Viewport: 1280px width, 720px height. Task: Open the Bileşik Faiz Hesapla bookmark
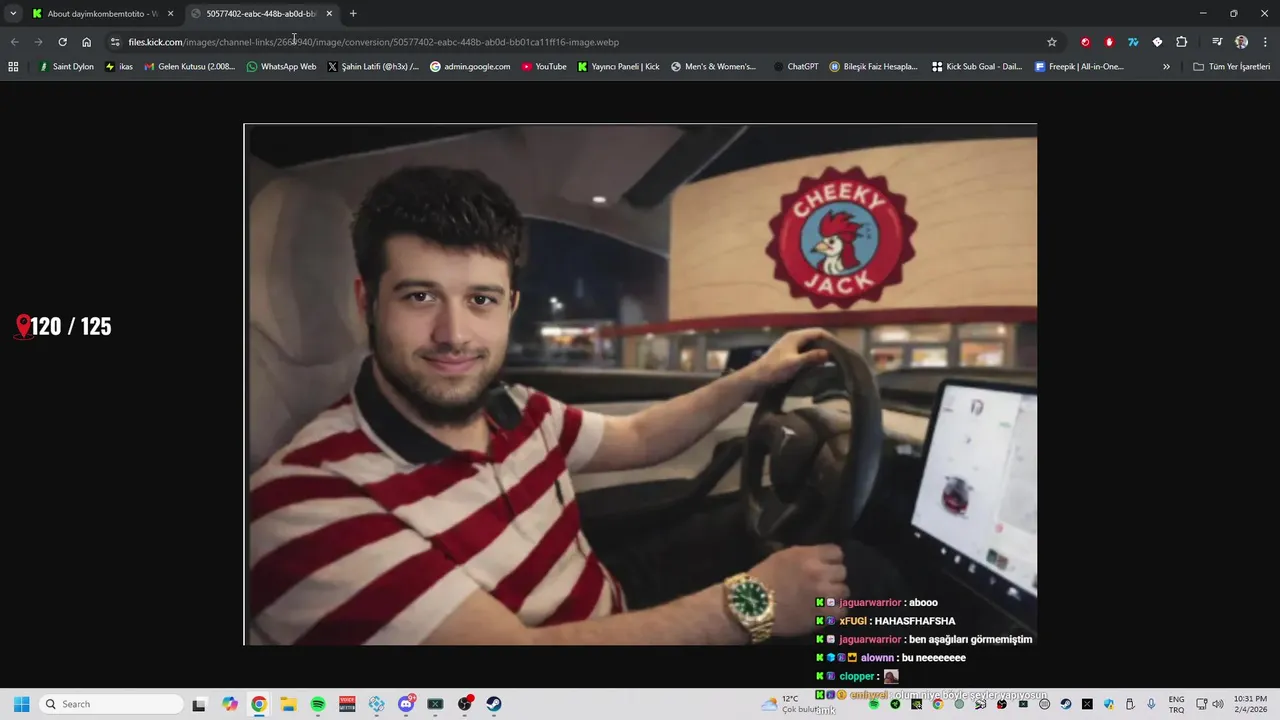pos(873,67)
